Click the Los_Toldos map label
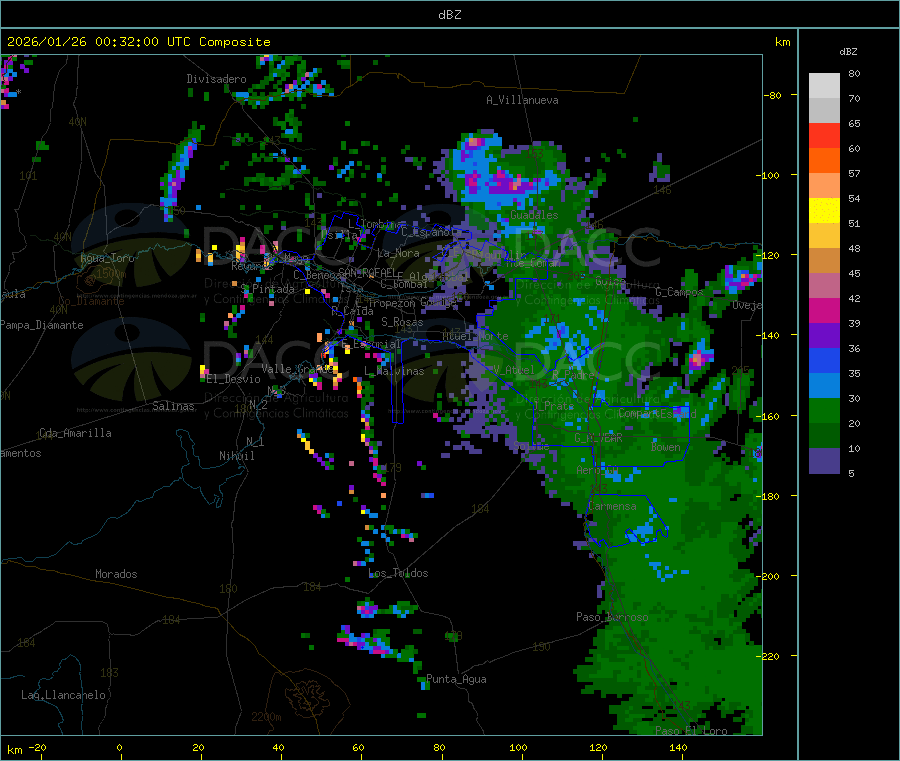Image resolution: width=900 pixels, height=761 pixels. pyautogui.click(x=398, y=573)
